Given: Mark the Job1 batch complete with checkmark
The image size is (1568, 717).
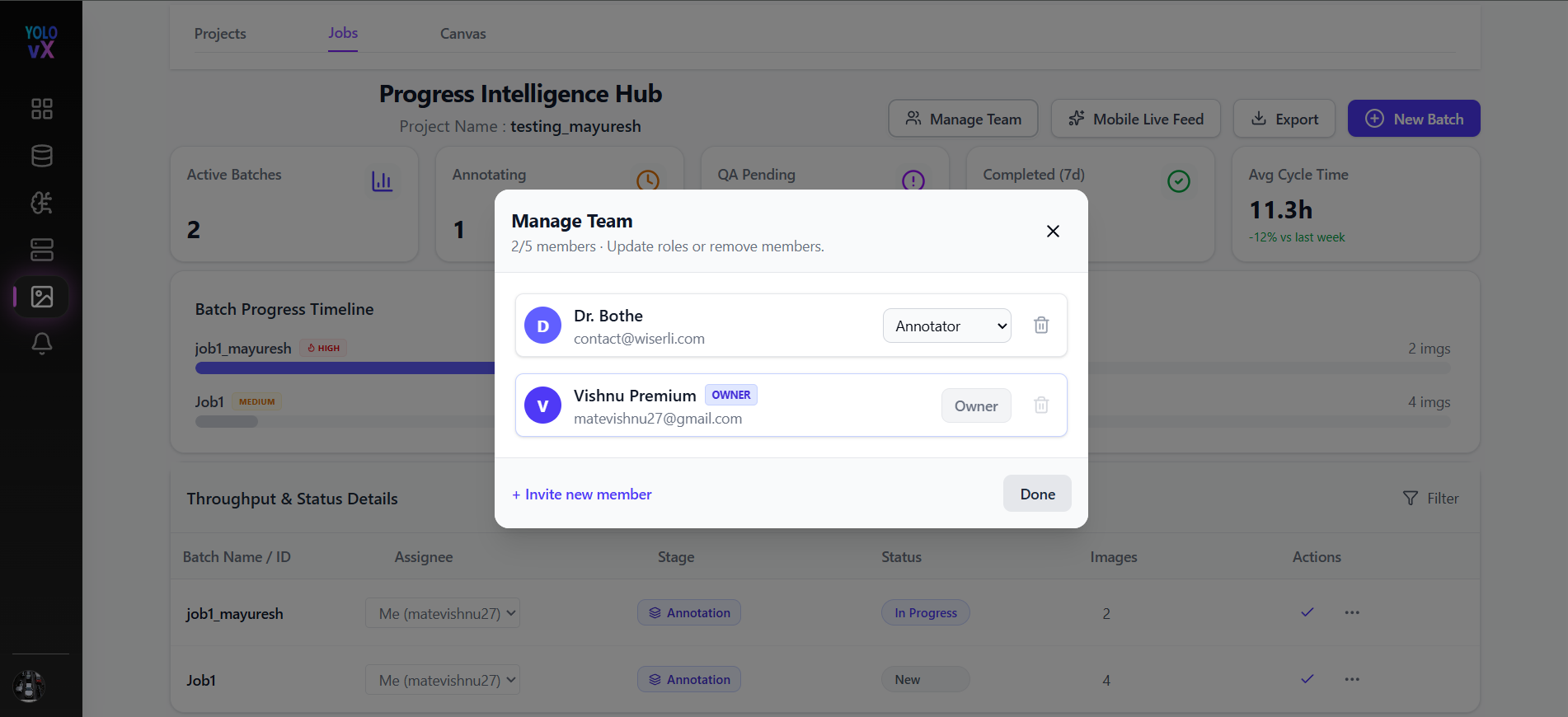Looking at the screenshot, I should coord(1307,679).
